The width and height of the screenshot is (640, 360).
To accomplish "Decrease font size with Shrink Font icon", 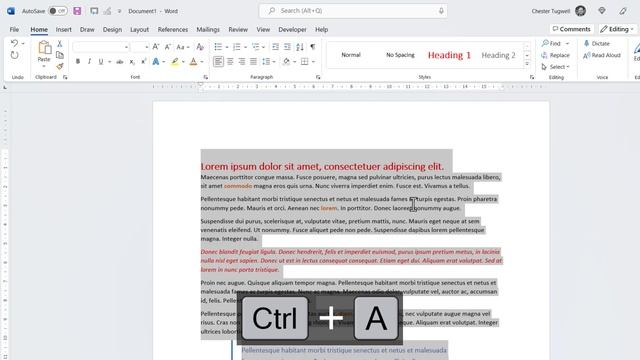I will [x=167, y=47].
